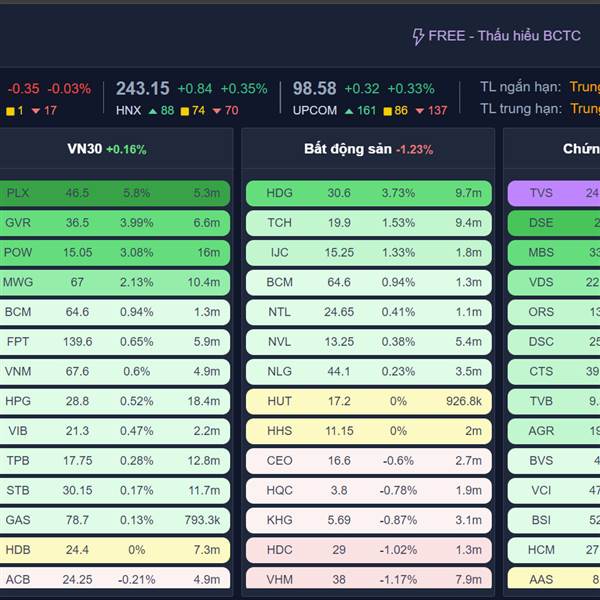Select the AGR securities row

pos(554,431)
